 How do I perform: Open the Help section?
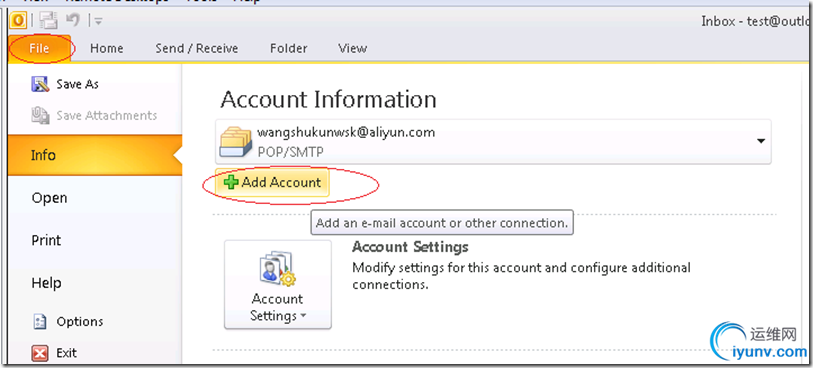46,283
